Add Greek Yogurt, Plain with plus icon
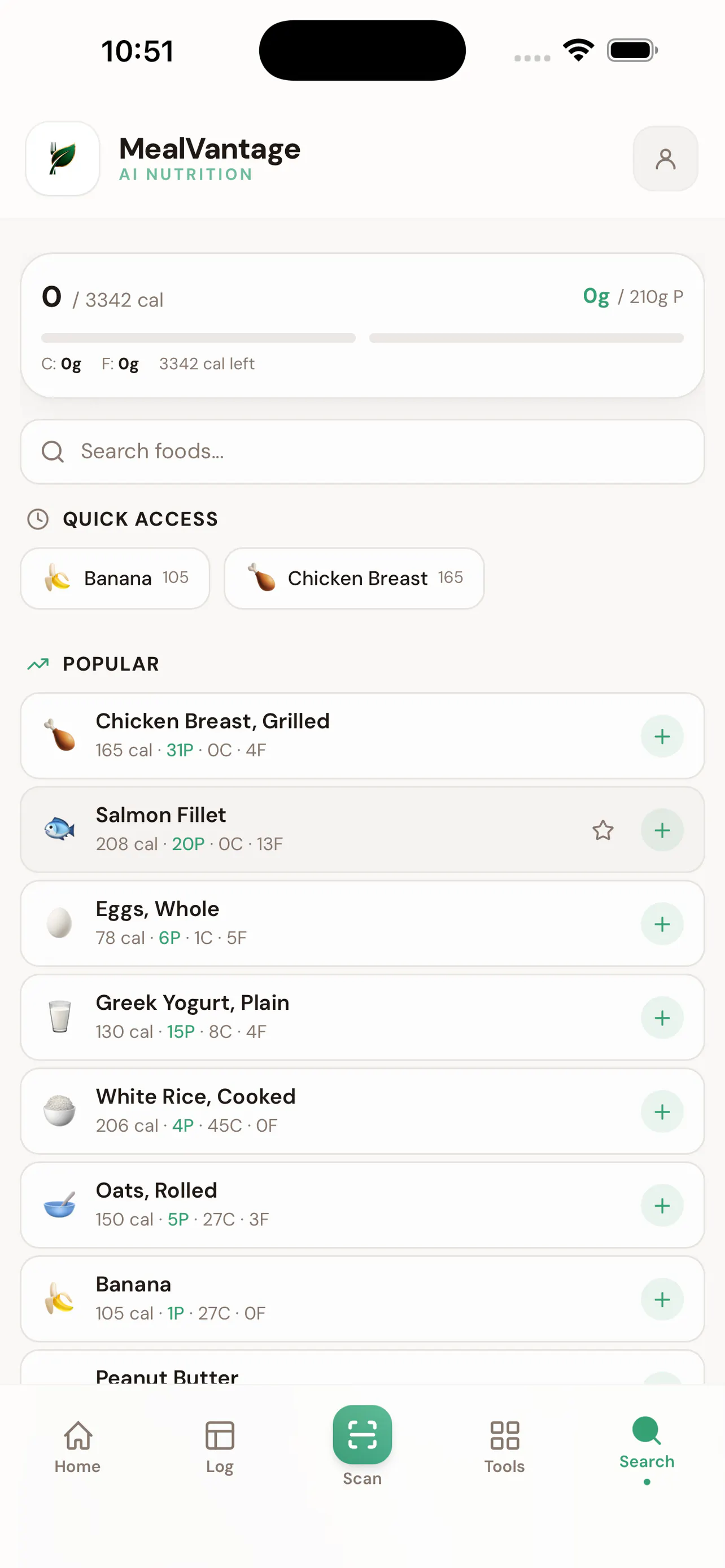The width and height of the screenshot is (725, 1568). pos(662,1017)
